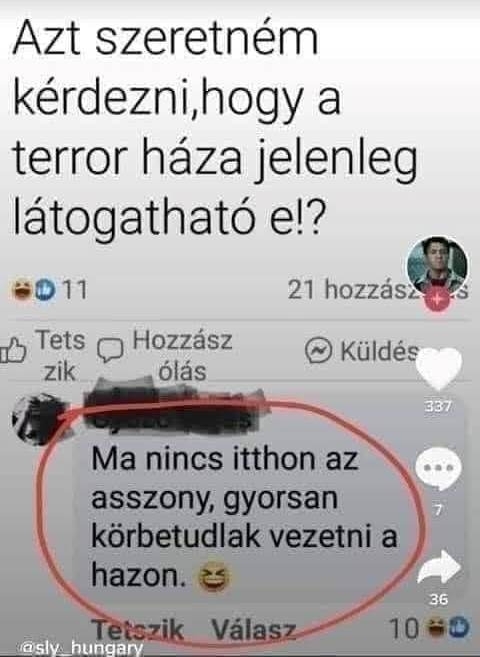Tap the white heart like icon

[x=439, y=369]
